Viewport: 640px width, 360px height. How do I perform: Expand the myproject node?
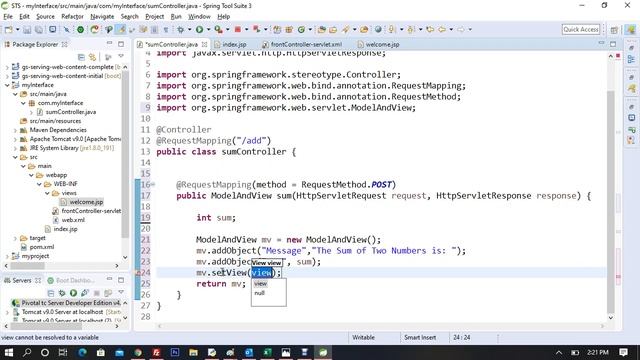point(7,256)
